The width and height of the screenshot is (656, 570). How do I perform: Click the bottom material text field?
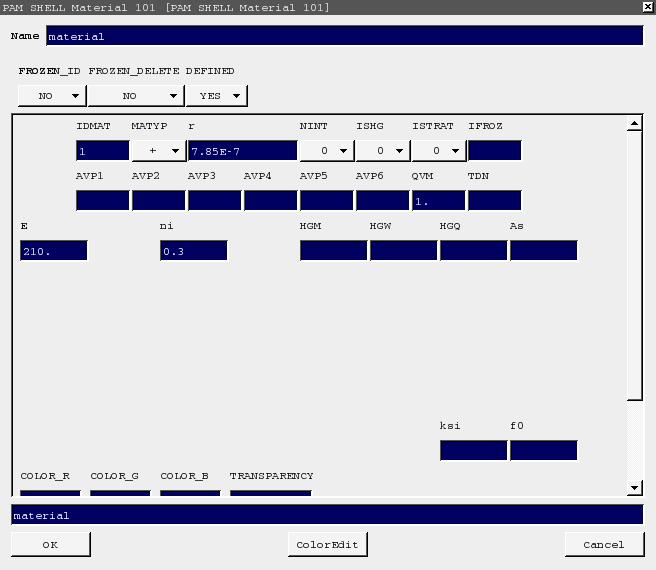(327, 515)
